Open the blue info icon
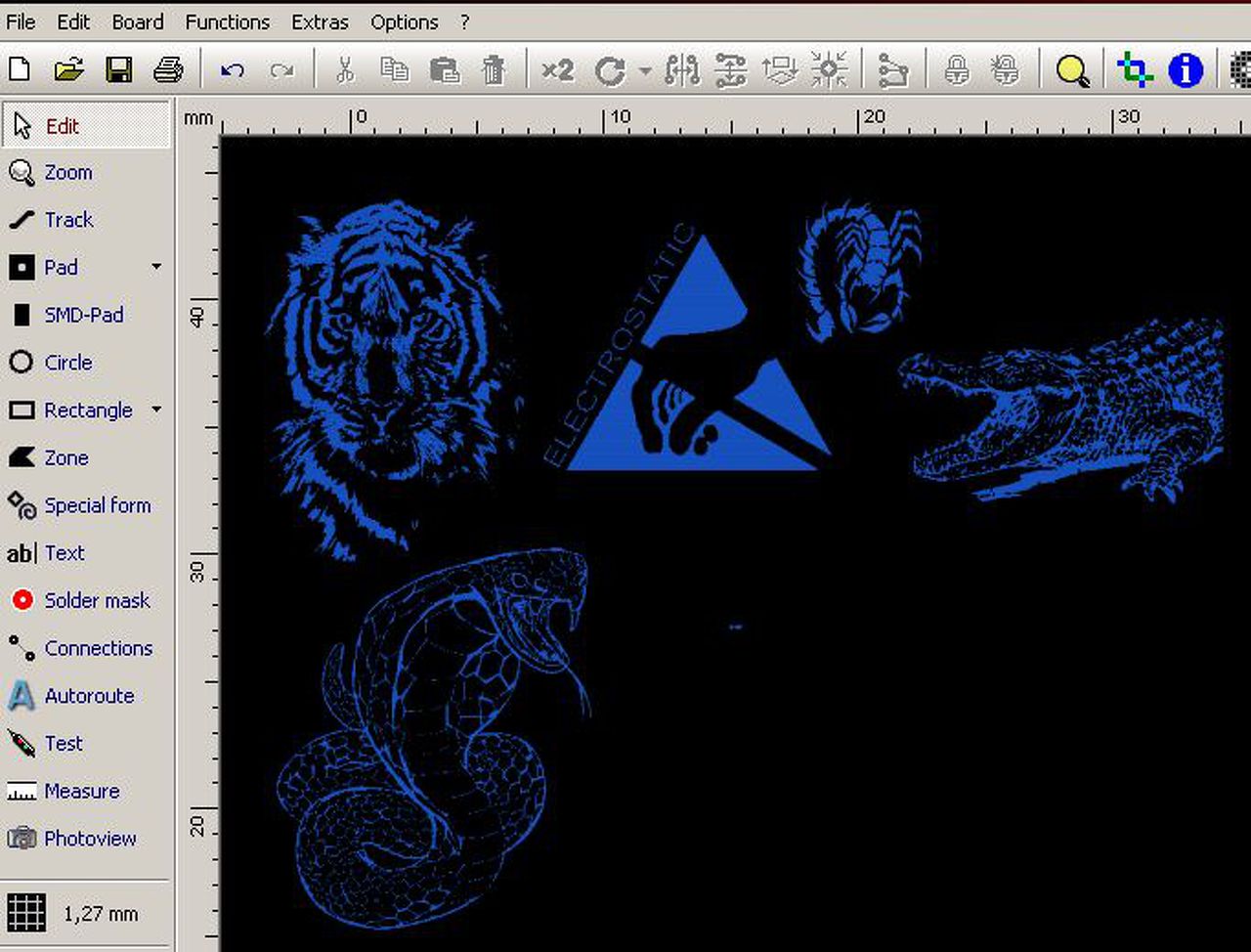 click(x=1186, y=69)
